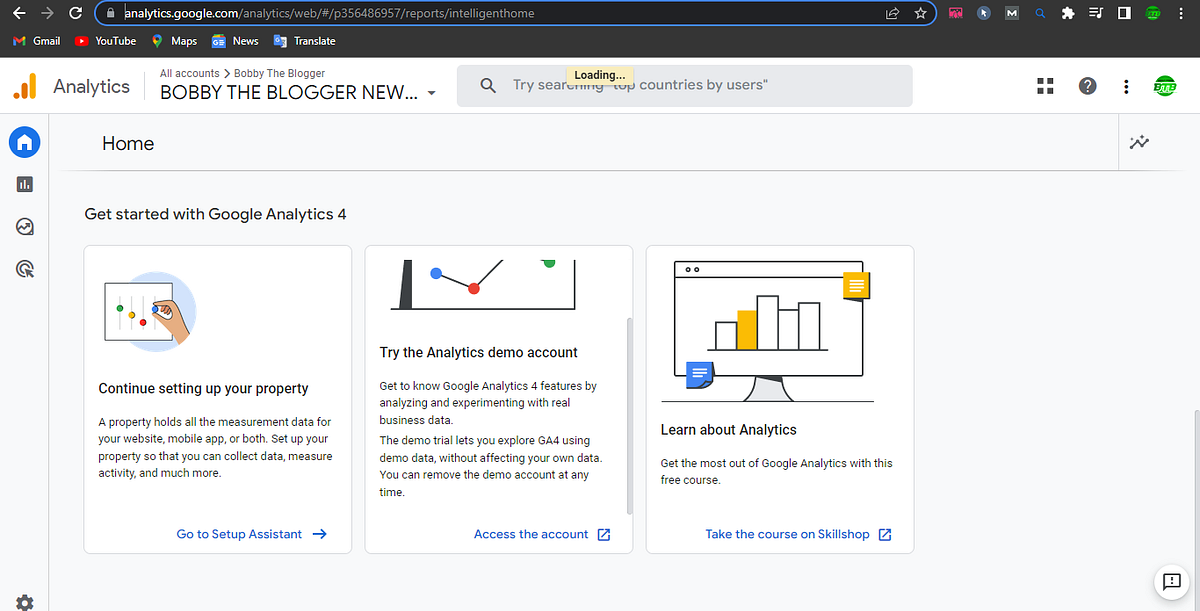Open the YouTube bookmark

(x=105, y=41)
